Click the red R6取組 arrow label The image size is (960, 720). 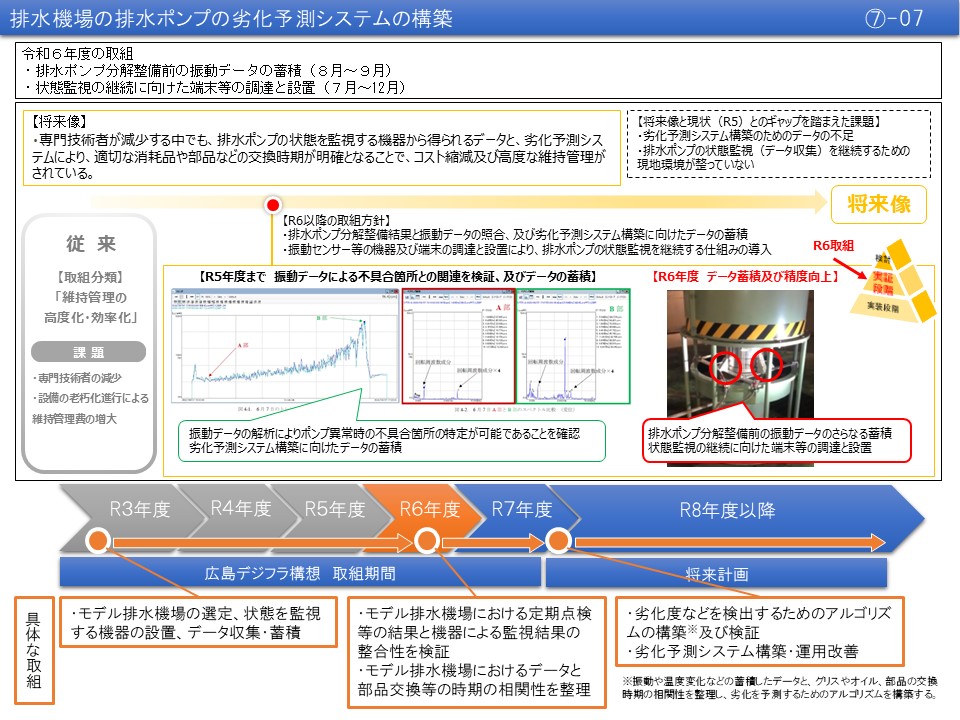(833, 246)
